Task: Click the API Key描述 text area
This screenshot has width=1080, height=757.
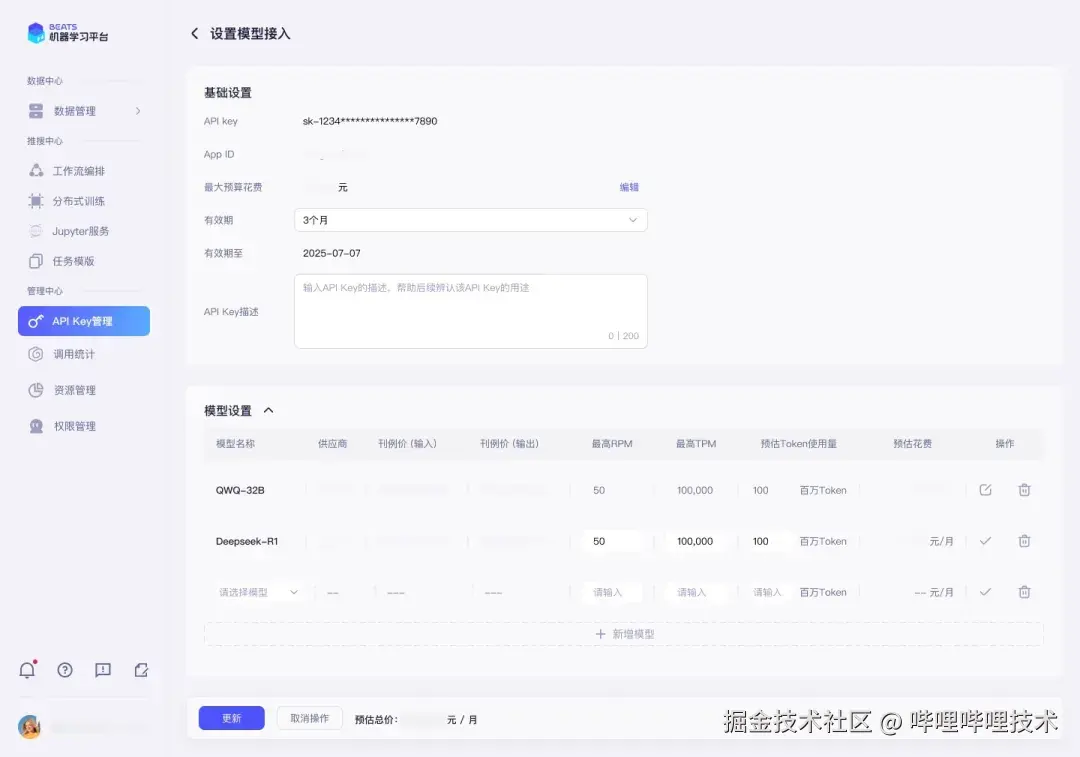Action: 470,310
